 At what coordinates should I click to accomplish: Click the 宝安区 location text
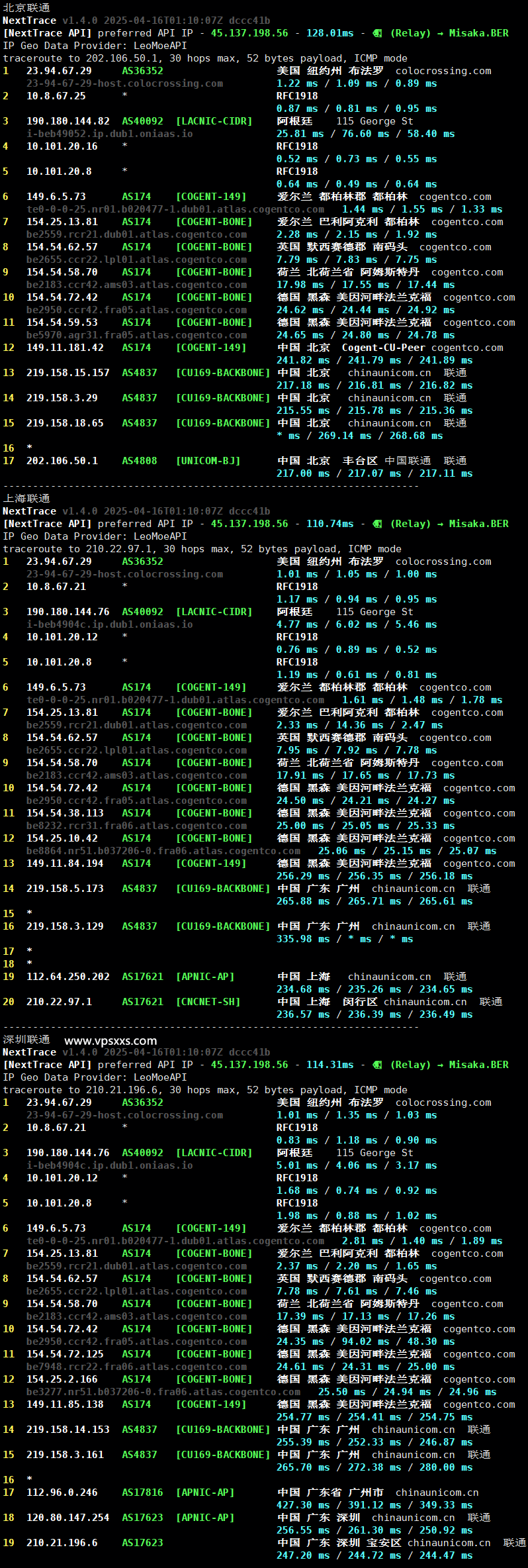coord(384,1543)
